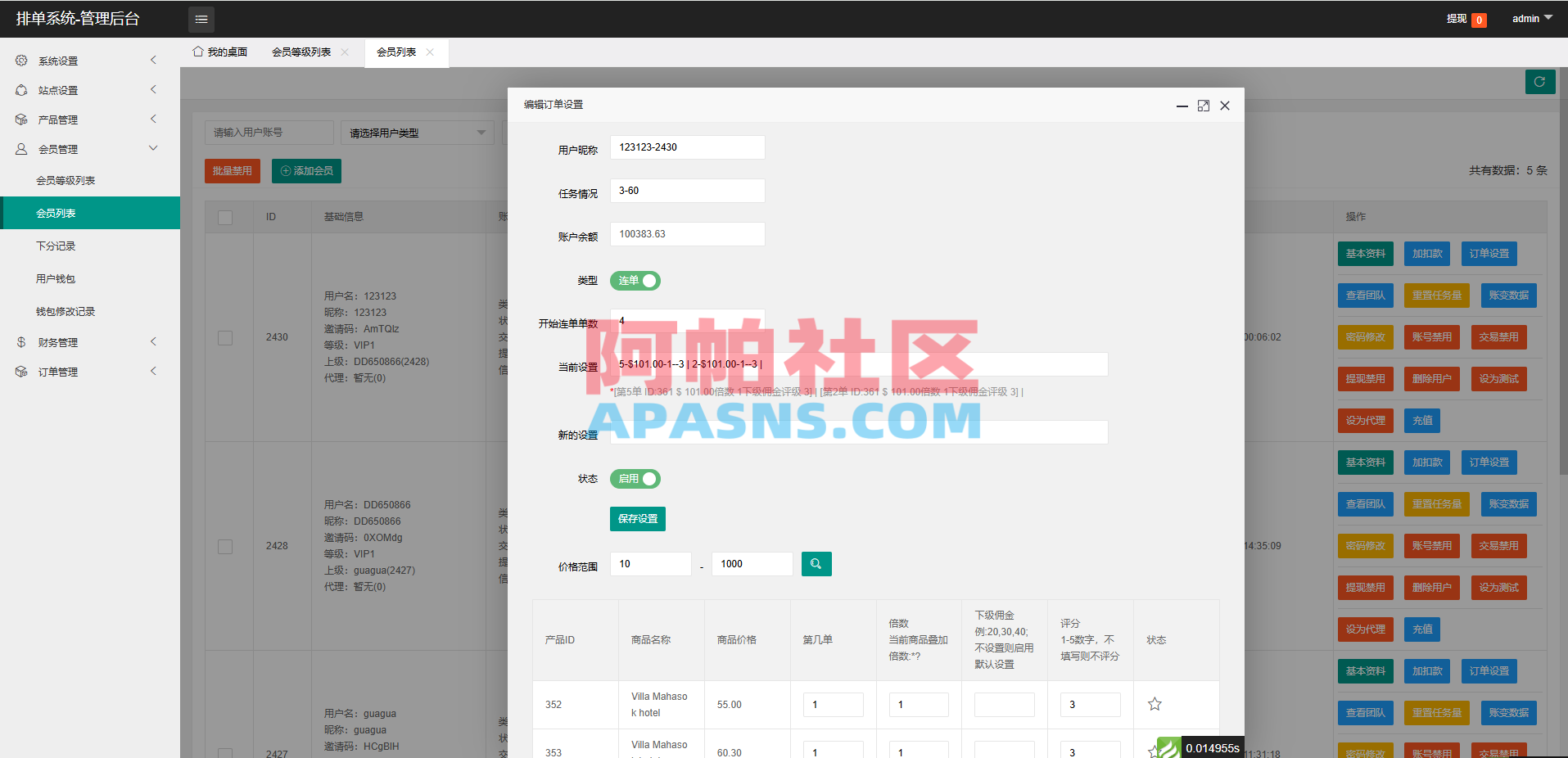Check the select-all checkbox in table header

(x=225, y=217)
